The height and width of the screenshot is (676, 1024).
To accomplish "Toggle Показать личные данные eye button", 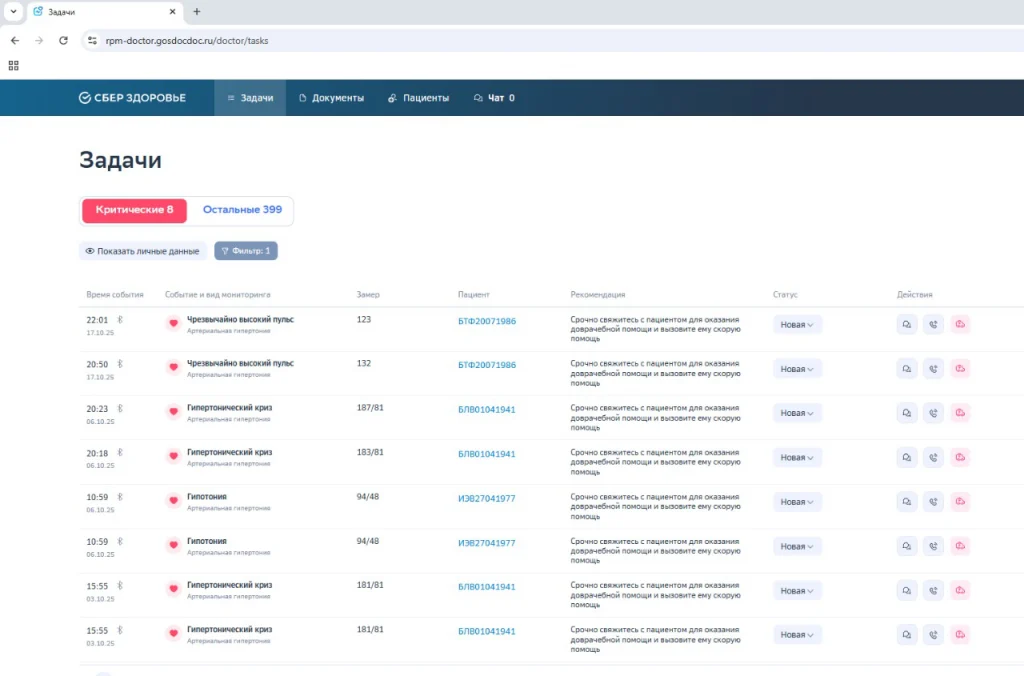I will (x=142, y=251).
